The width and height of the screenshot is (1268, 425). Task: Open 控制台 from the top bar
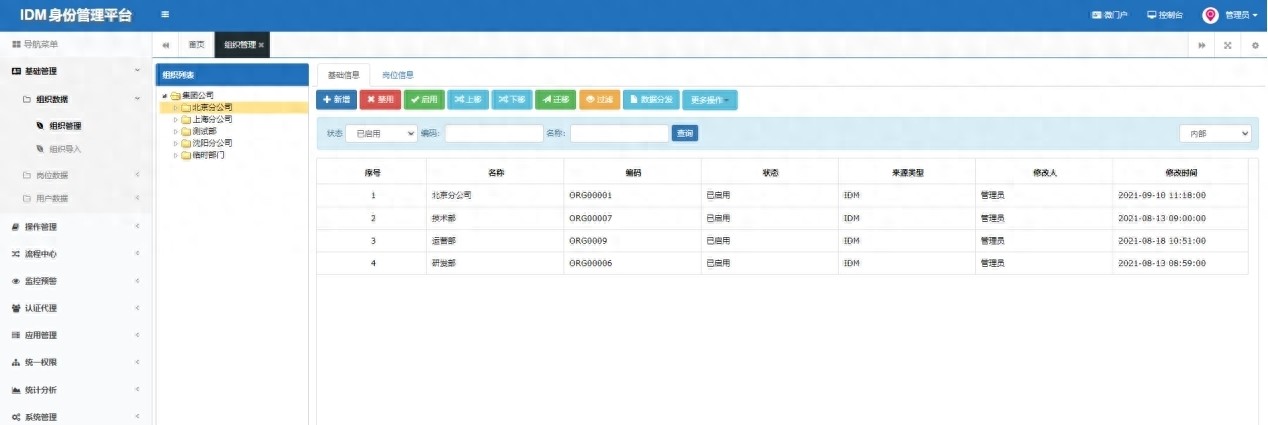(1165, 15)
